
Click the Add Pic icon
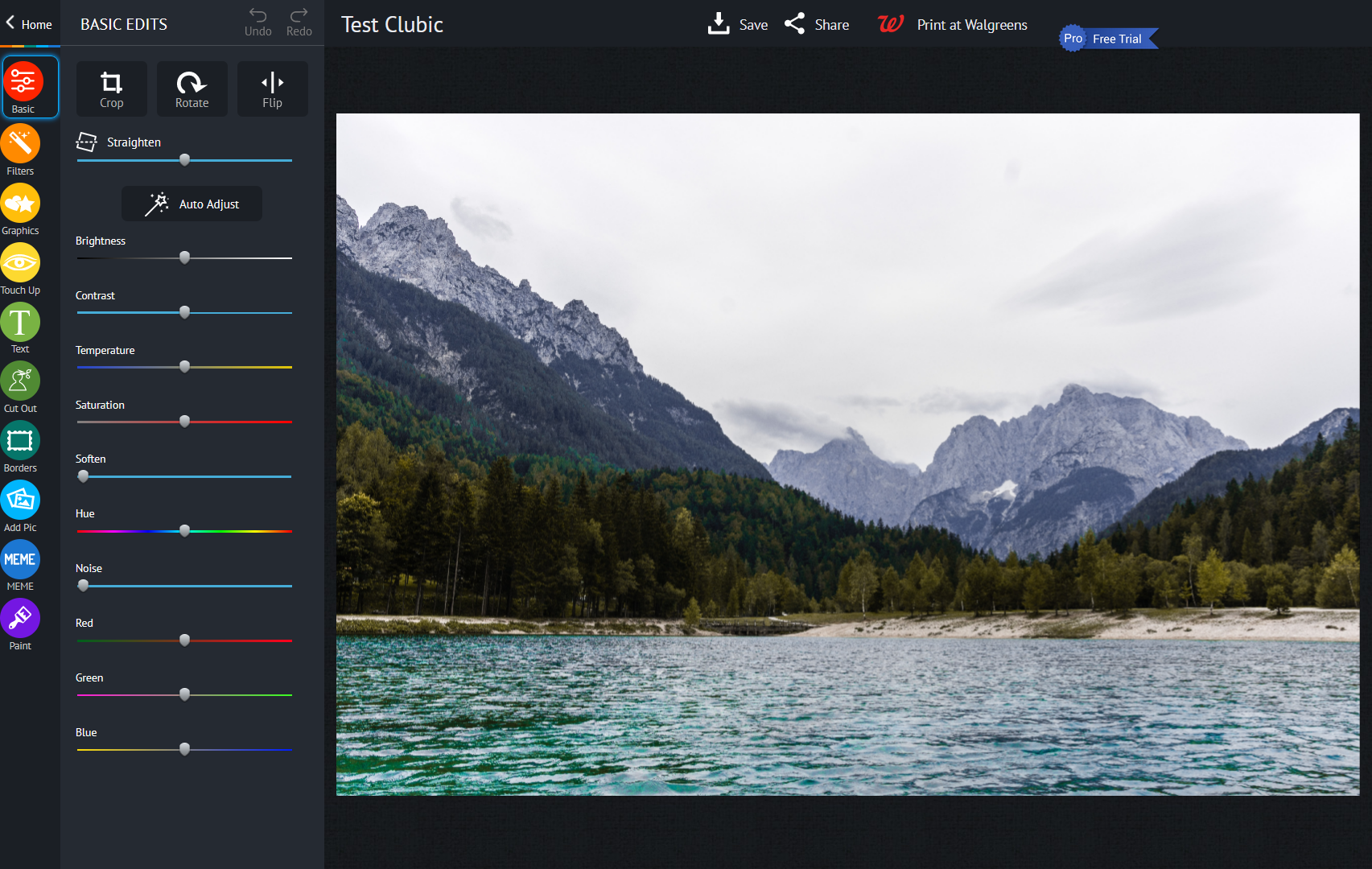point(20,501)
